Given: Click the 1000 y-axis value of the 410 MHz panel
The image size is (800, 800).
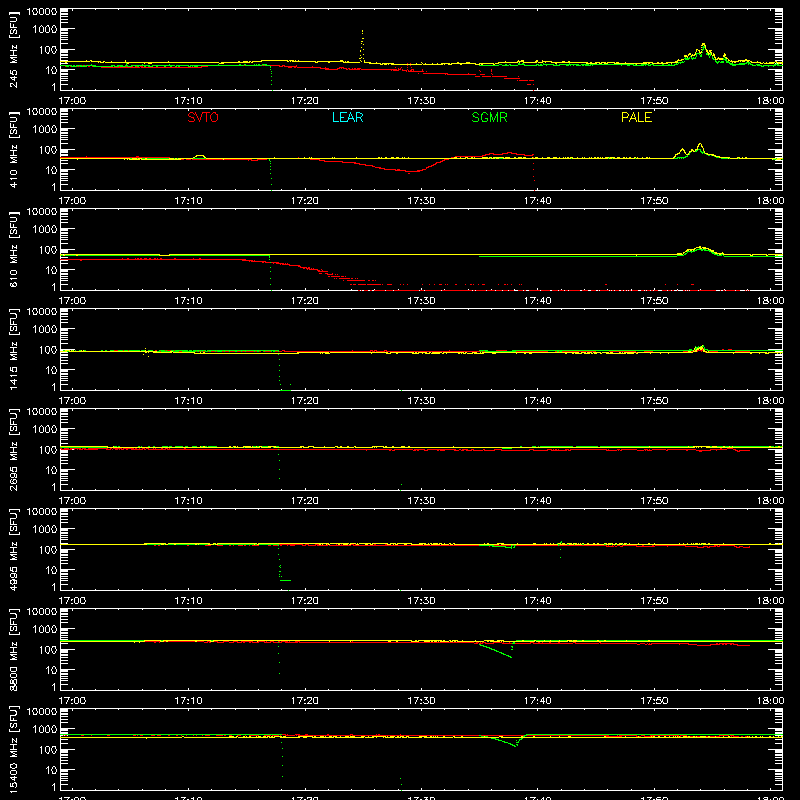Looking at the screenshot, I should click(x=45, y=129).
